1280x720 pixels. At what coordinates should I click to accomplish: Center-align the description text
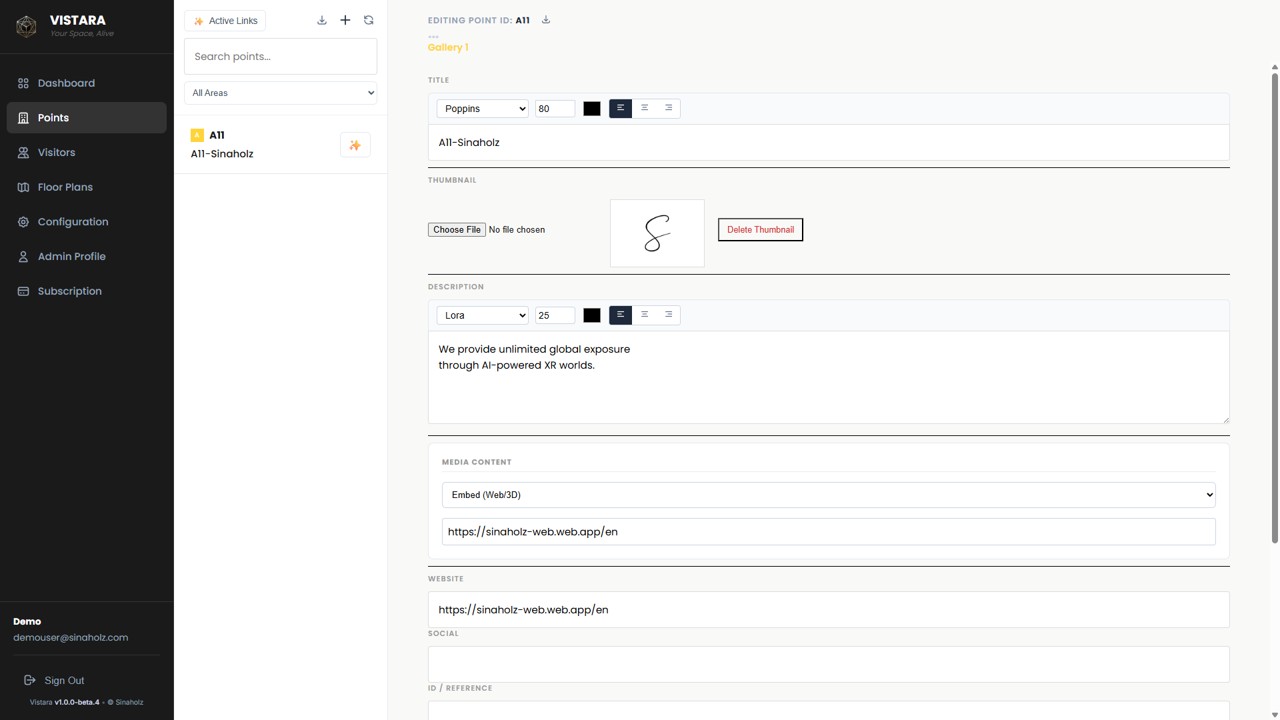point(644,315)
